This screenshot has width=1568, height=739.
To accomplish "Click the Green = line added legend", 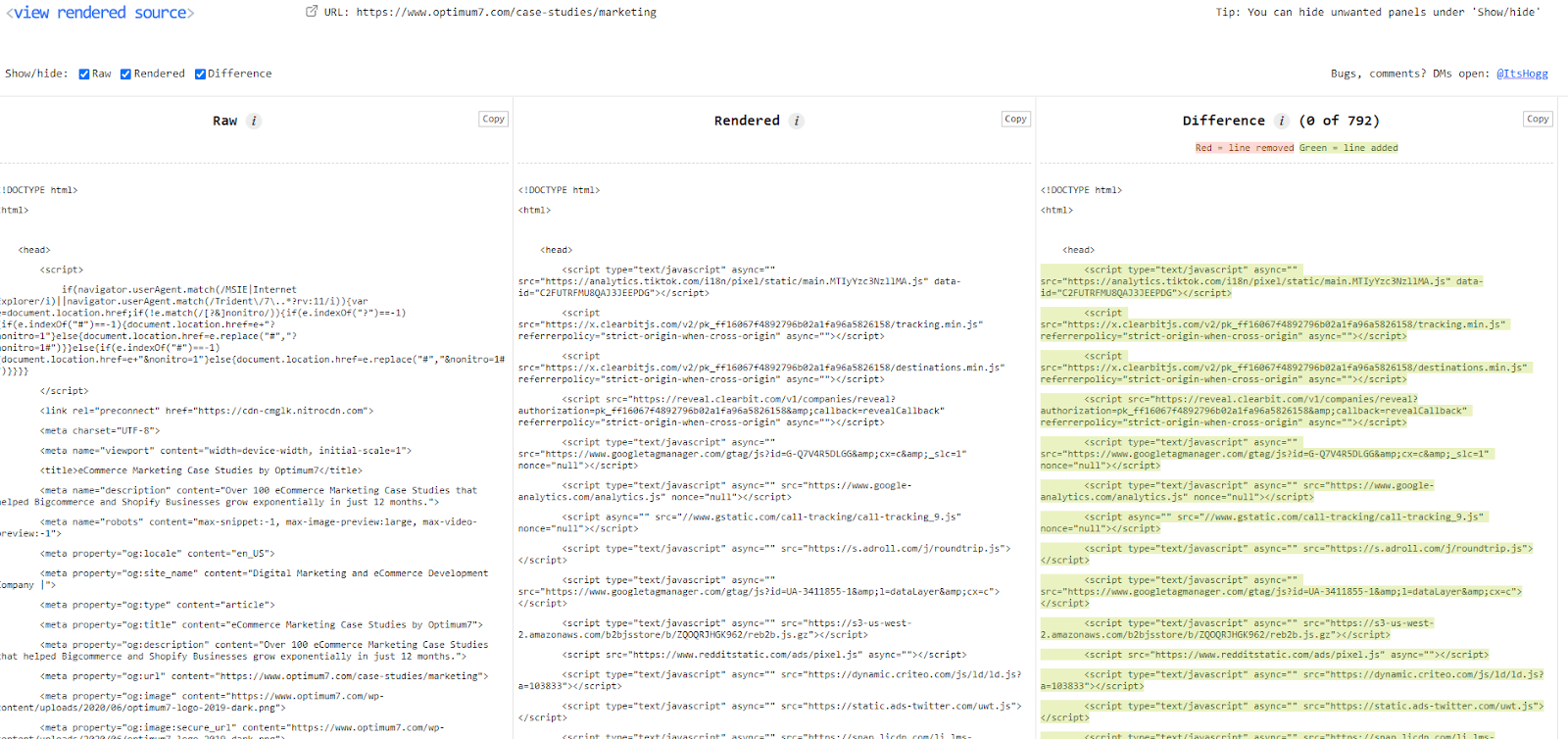I will point(1348,148).
